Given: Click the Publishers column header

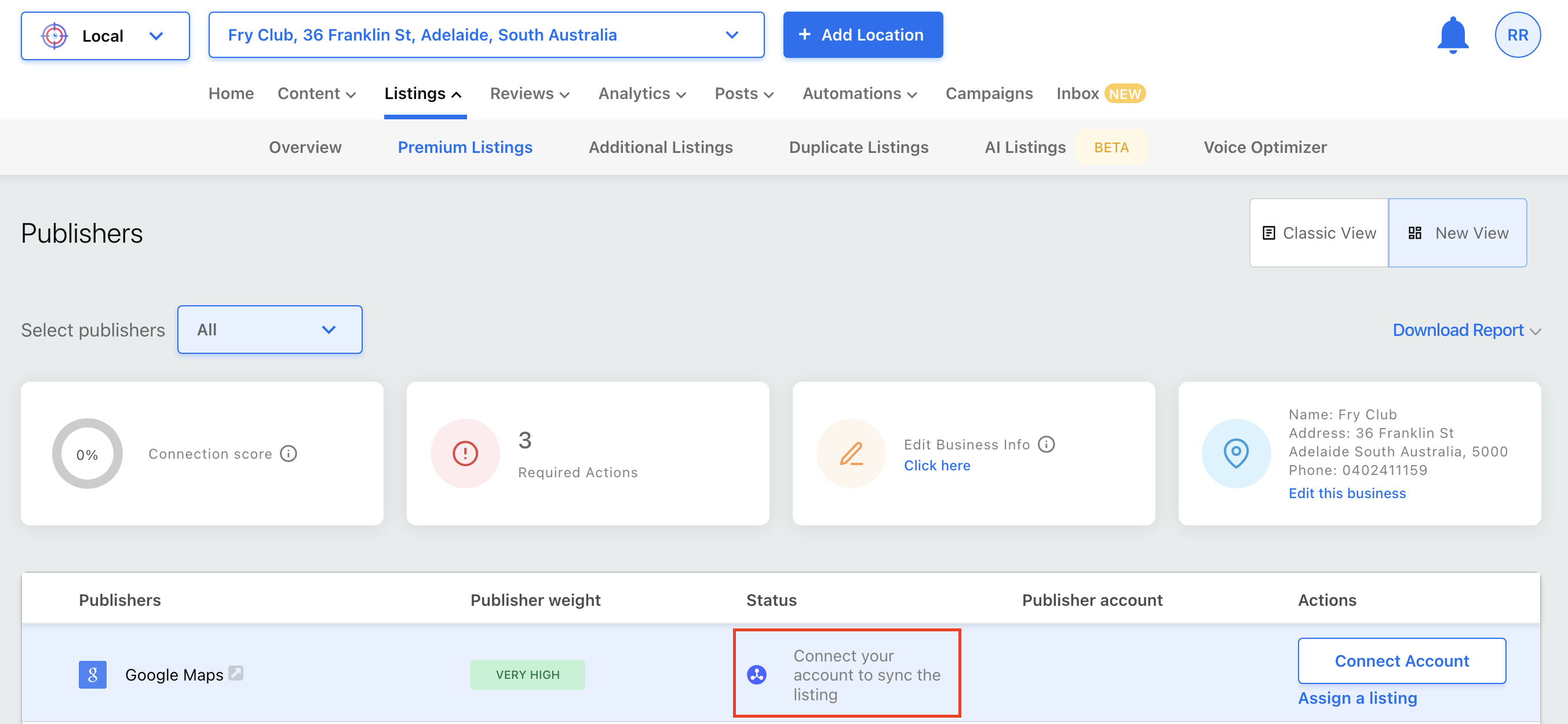Looking at the screenshot, I should pos(120,601).
